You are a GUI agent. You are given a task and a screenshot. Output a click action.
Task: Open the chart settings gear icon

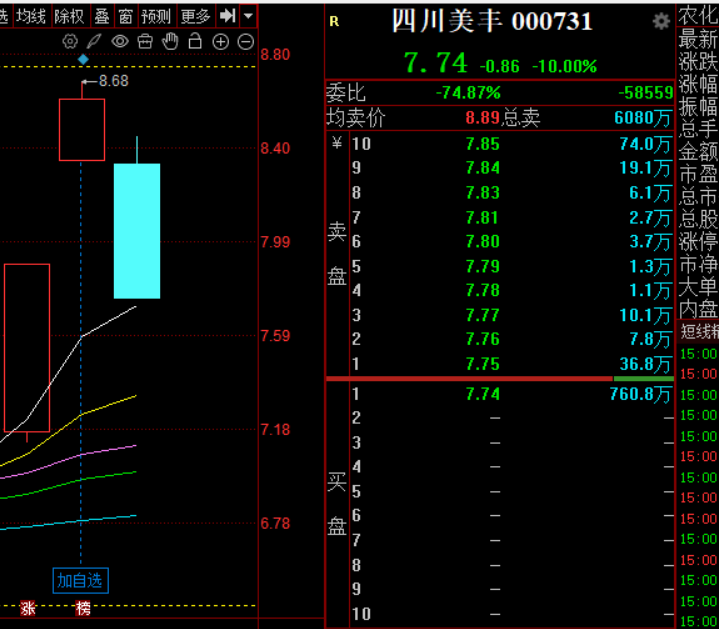(x=70, y=42)
